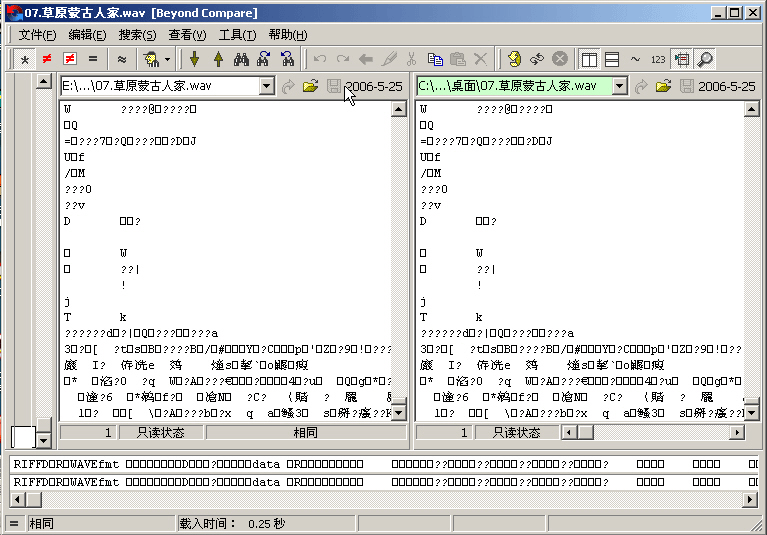Image resolution: width=767 pixels, height=535 pixels.
Task: Click the yellow Reload files icon
Action: pyautogui.click(x=514, y=59)
